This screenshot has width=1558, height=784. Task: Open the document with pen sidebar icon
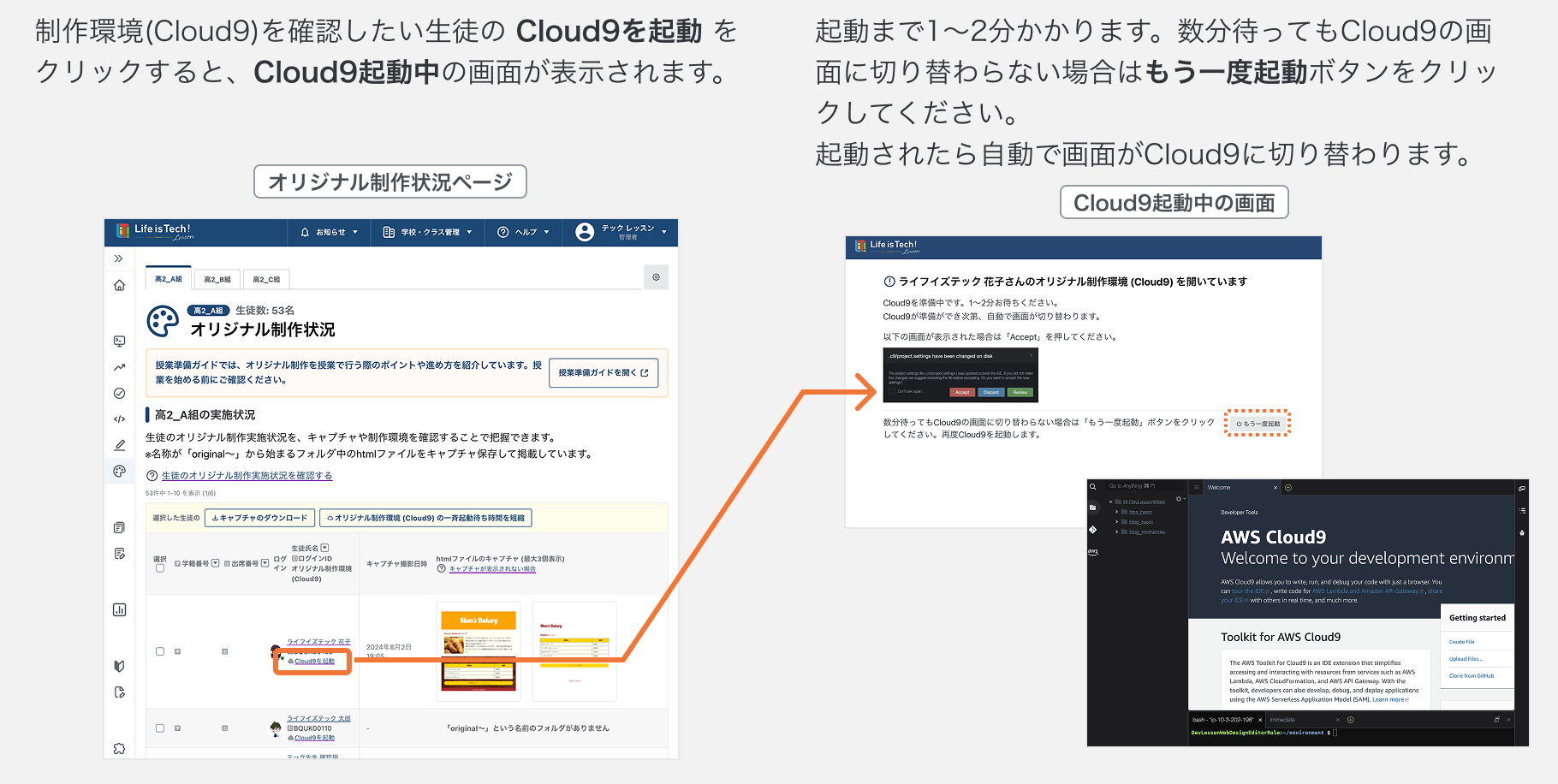pos(119,554)
